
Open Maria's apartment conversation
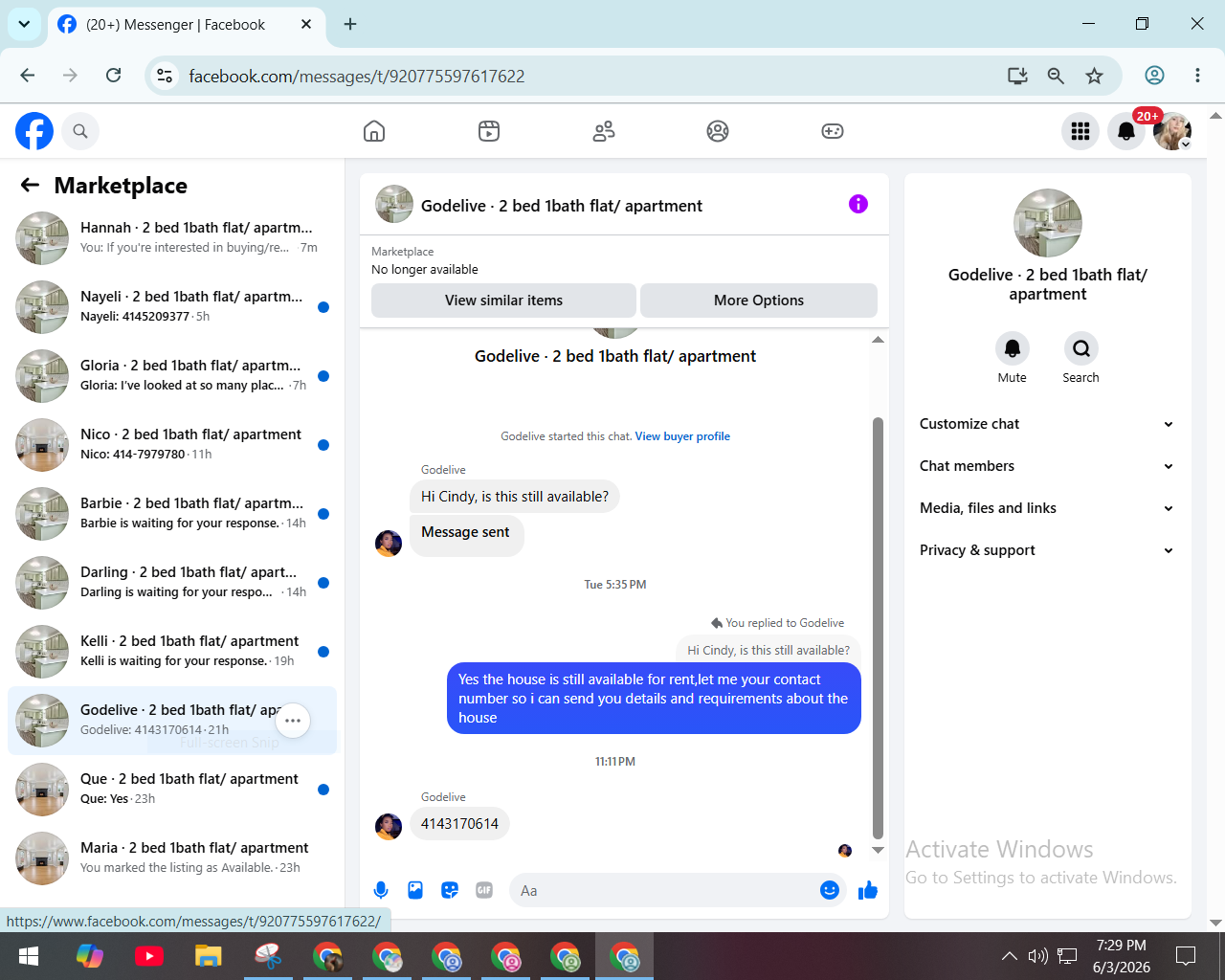[x=172, y=858]
